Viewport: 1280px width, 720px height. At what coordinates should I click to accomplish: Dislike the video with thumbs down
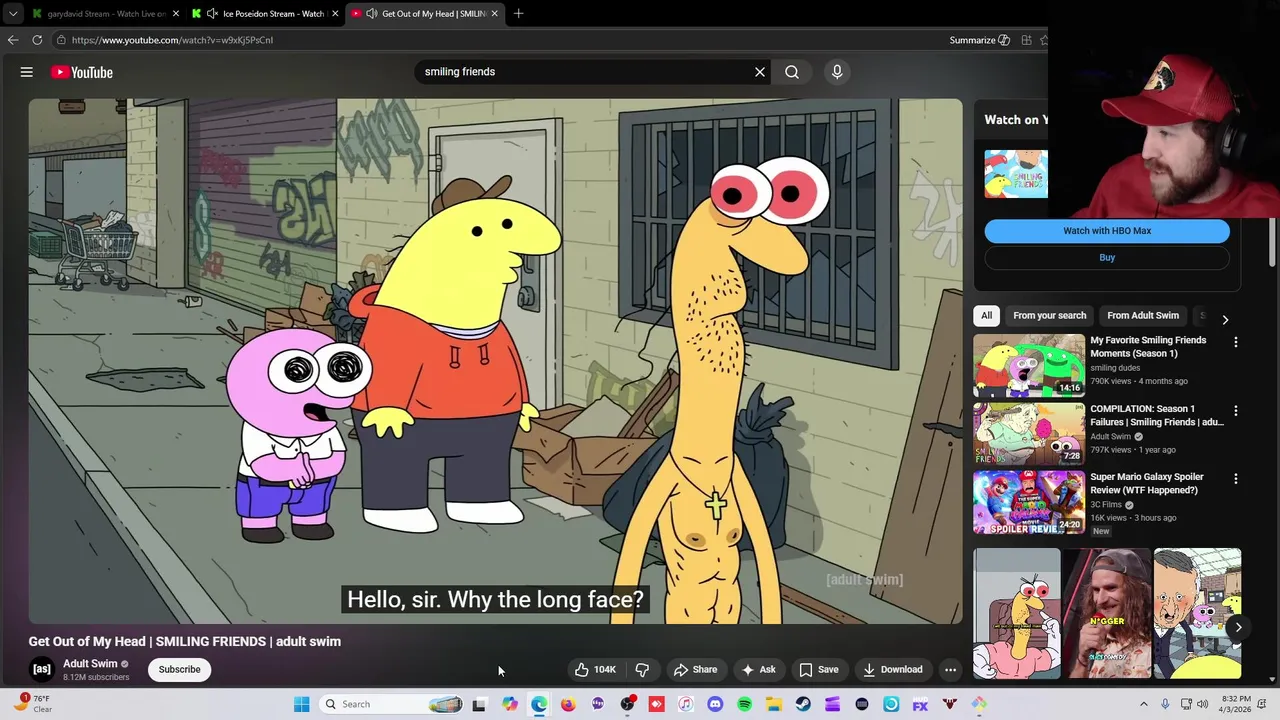(x=643, y=669)
